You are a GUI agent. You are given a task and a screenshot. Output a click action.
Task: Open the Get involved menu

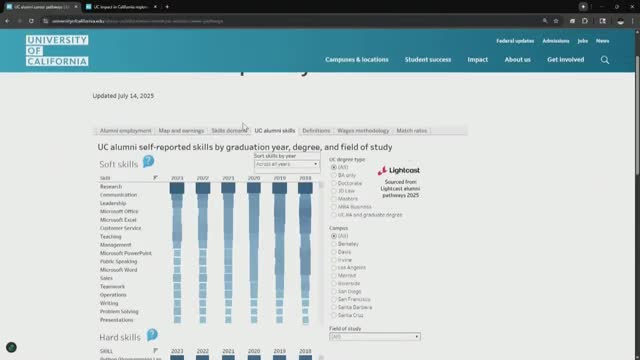coord(566,60)
